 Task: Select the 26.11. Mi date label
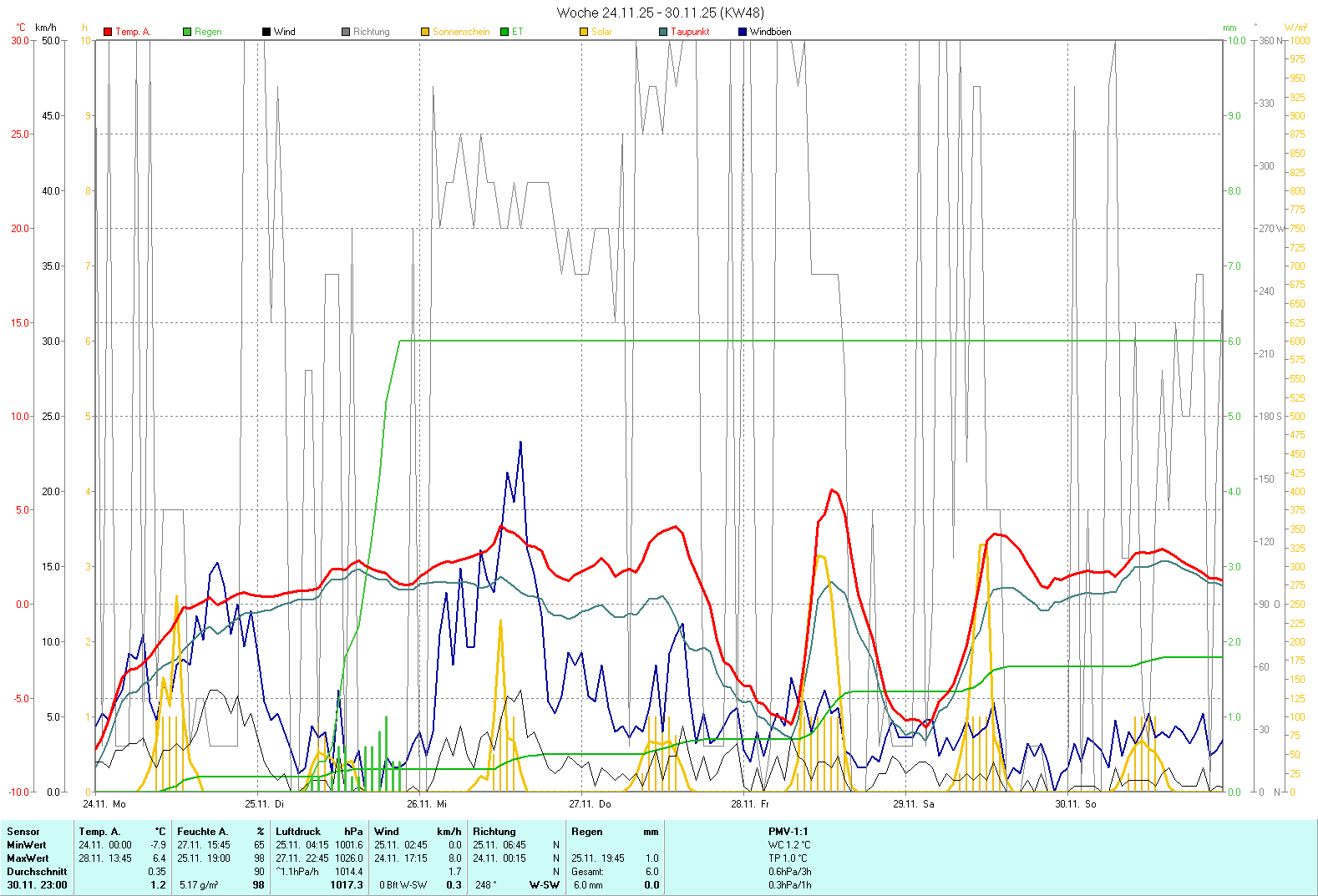click(427, 804)
